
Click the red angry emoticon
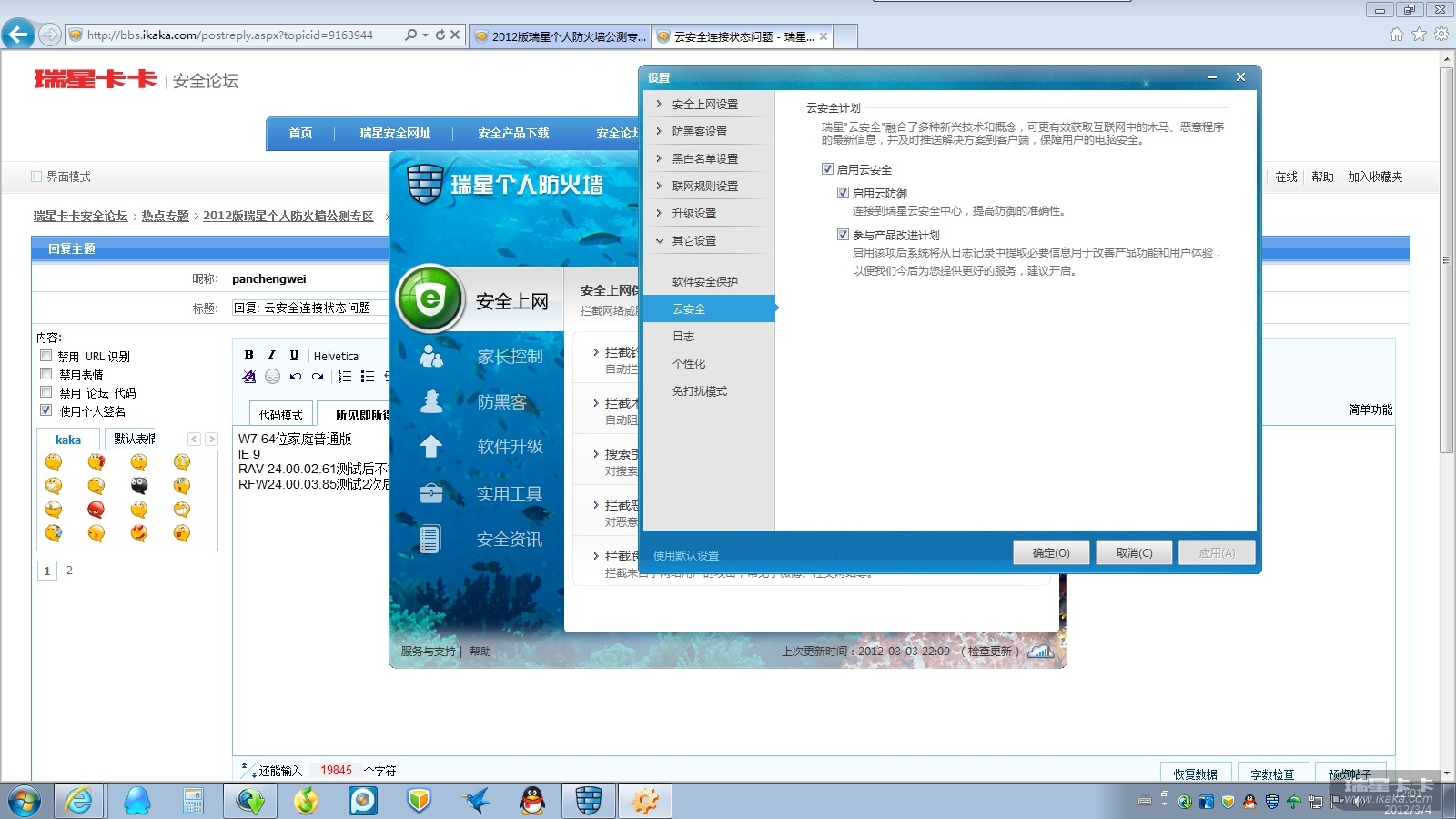tap(96, 510)
